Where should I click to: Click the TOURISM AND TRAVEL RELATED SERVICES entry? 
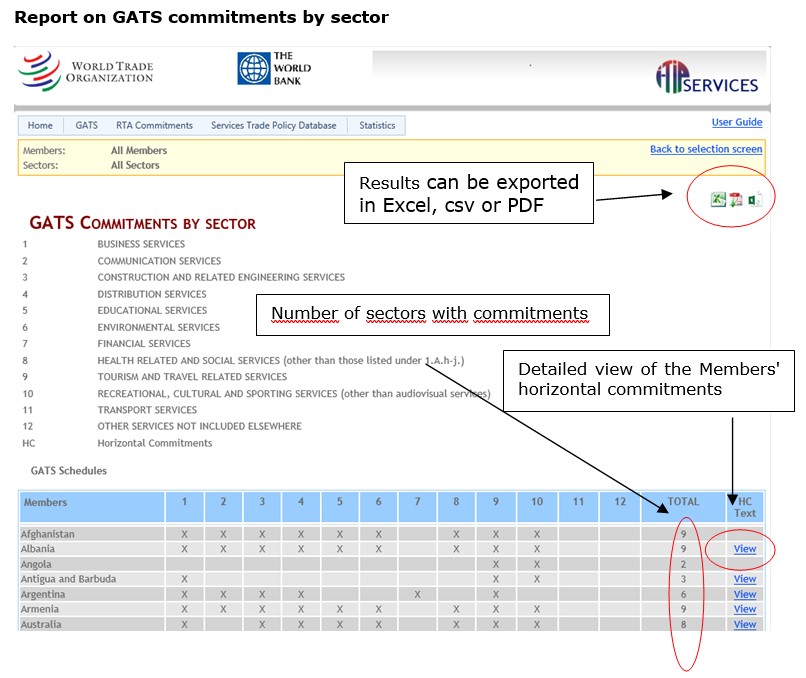(192, 377)
